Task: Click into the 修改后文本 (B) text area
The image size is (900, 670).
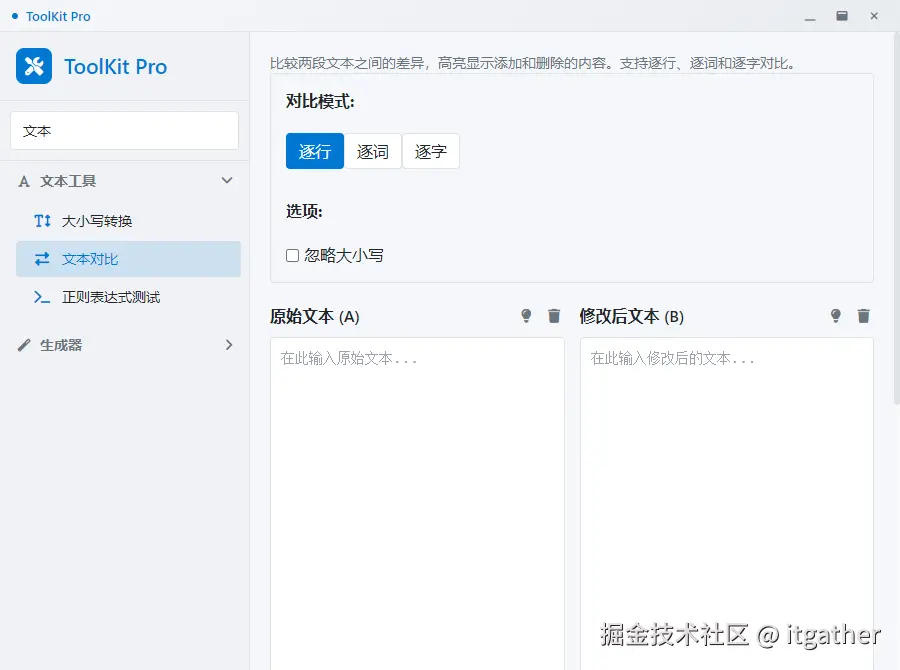Action: 727,504
